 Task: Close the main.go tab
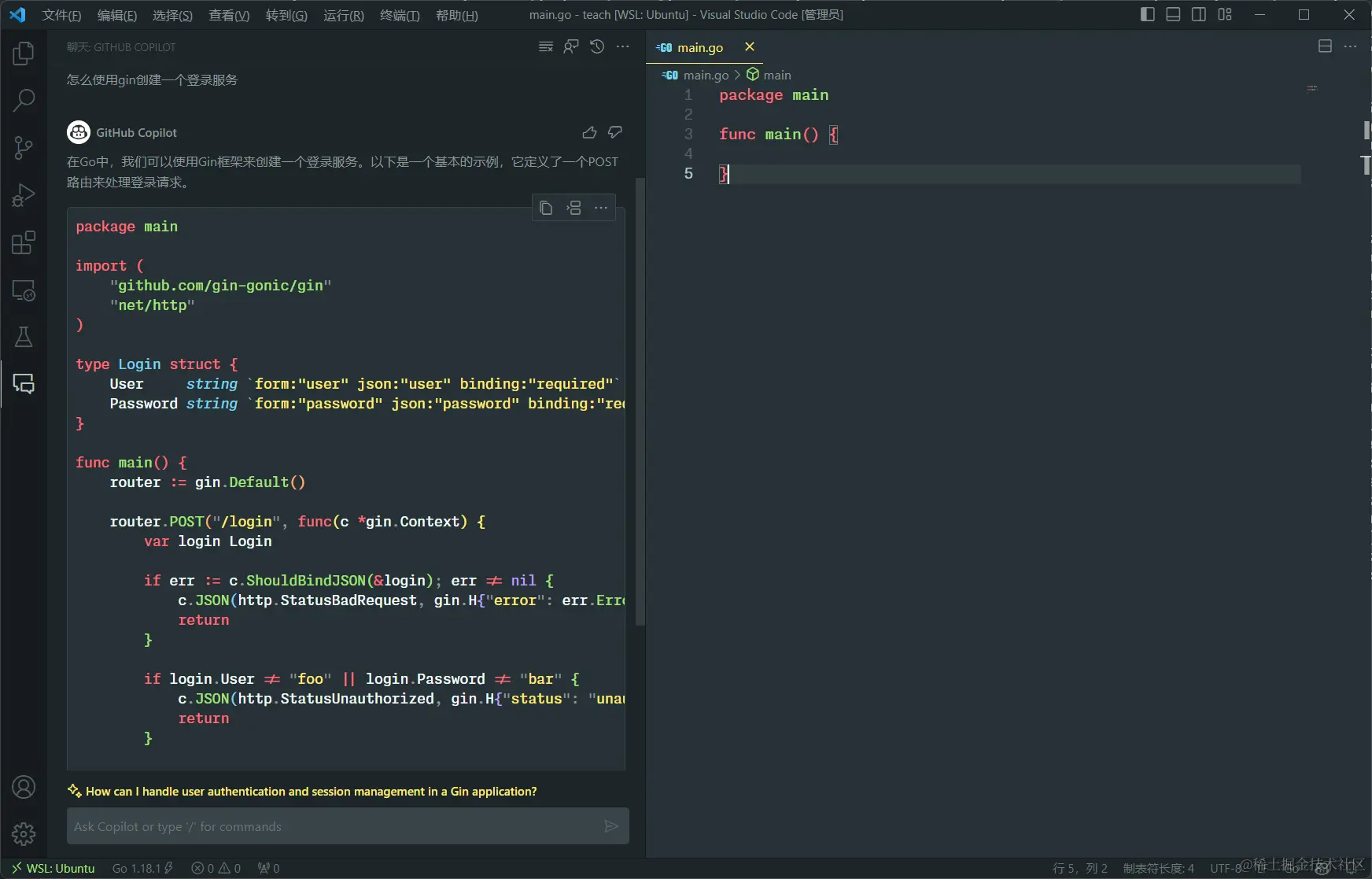[x=750, y=46]
